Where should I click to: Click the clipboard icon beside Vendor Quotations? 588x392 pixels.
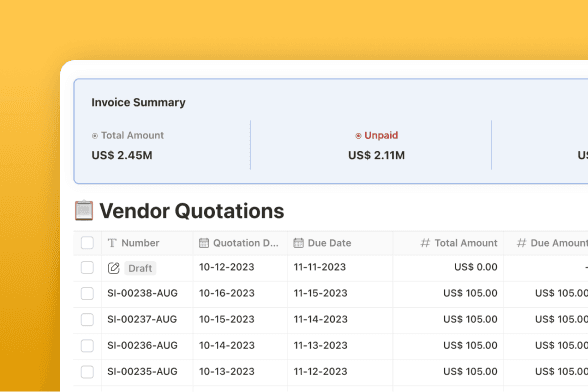click(84, 210)
